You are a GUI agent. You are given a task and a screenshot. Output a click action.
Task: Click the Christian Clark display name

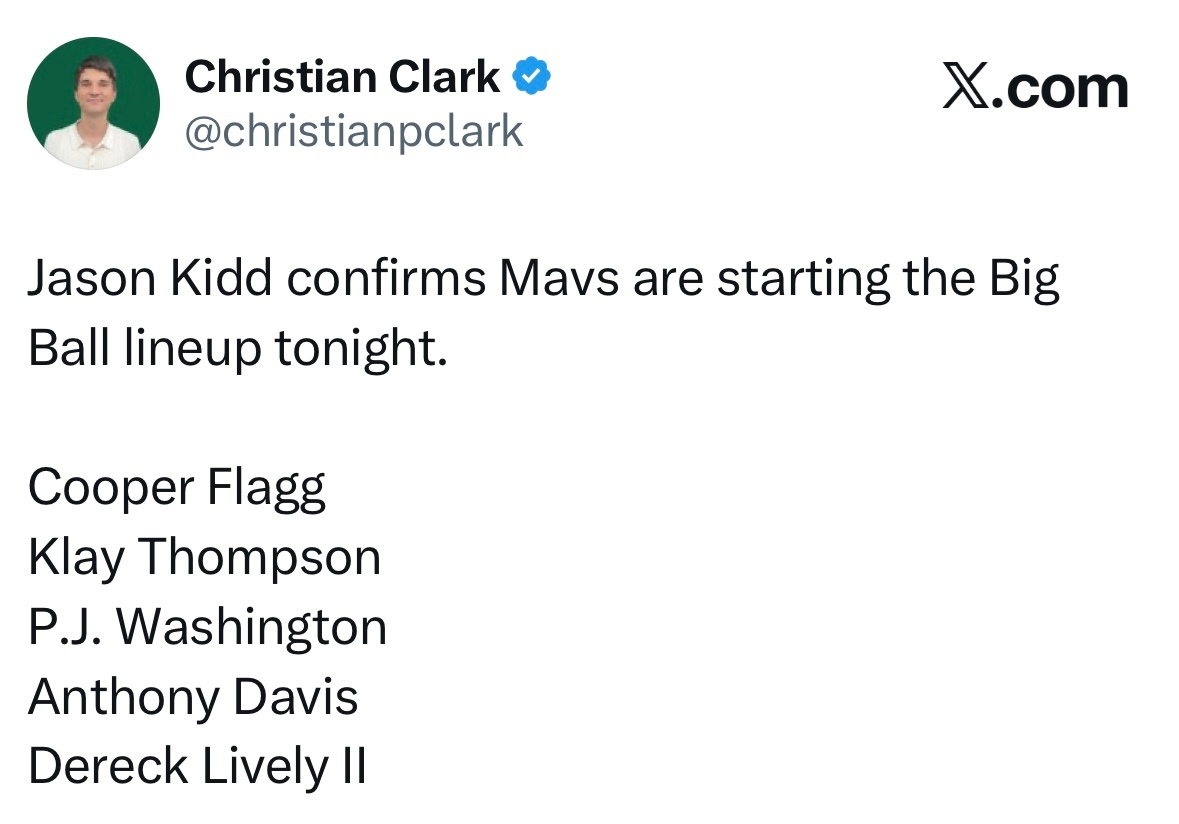coord(342,77)
